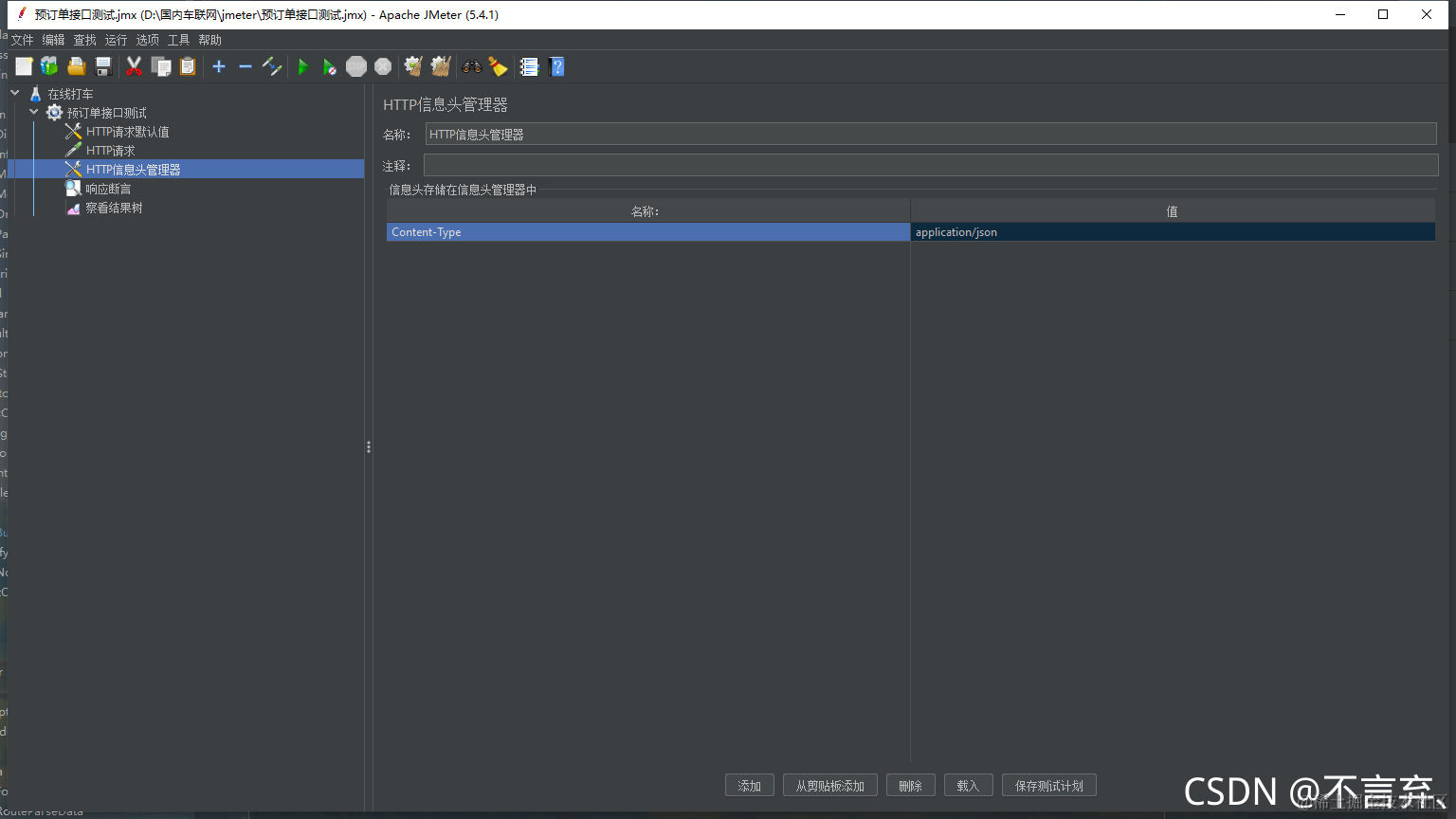Open the 帮助 menu
Viewport: 1456px width, 819px height.
pyautogui.click(x=209, y=40)
